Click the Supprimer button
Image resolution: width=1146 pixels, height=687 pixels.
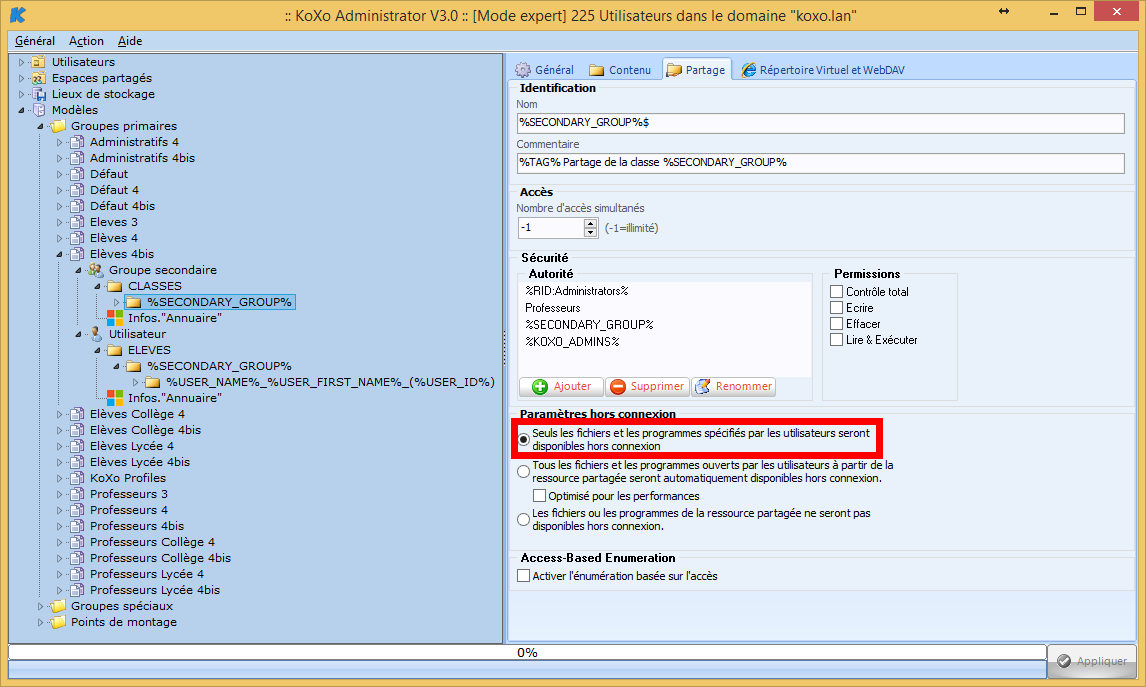pyautogui.click(x=647, y=387)
